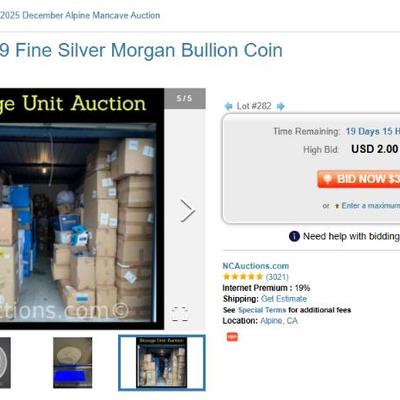The width and height of the screenshot is (400, 400).
Task: Click the green arrow by maximum bid
Action: (x=337, y=206)
